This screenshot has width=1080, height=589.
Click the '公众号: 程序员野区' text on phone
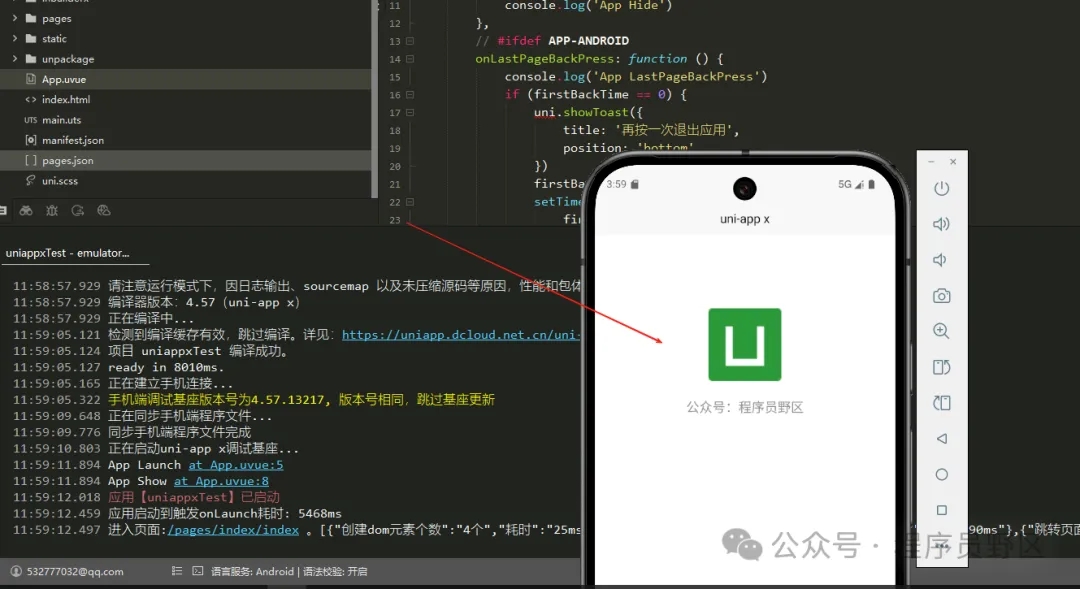[x=745, y=407]
